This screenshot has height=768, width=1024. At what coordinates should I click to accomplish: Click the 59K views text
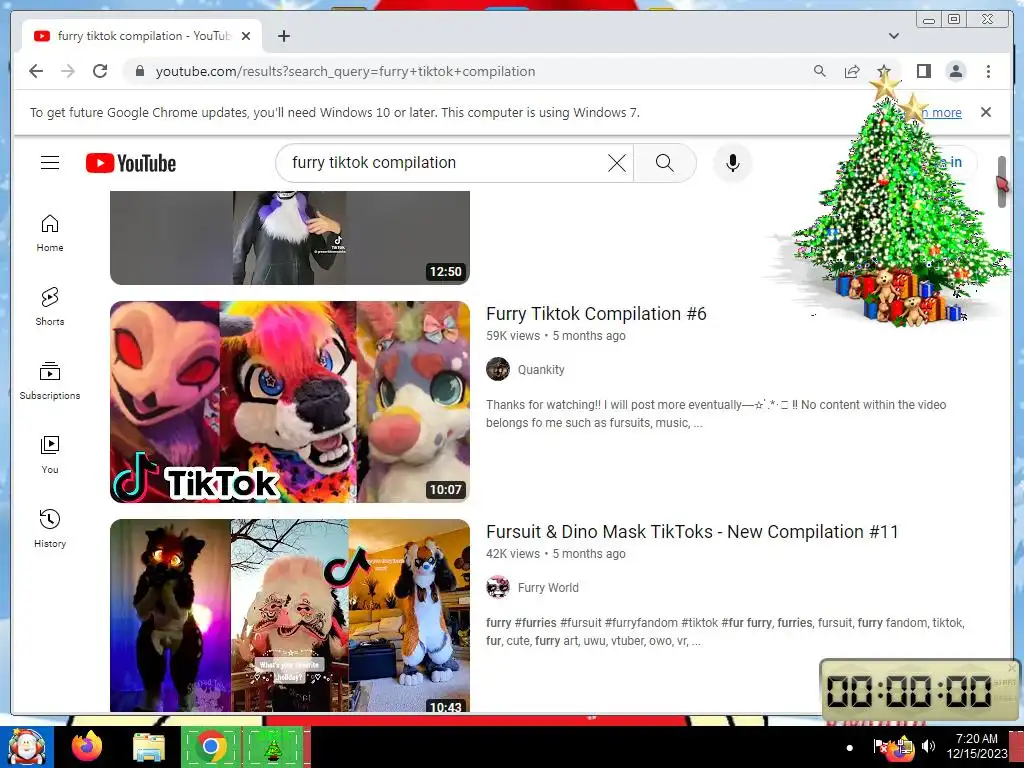(513, 336)
